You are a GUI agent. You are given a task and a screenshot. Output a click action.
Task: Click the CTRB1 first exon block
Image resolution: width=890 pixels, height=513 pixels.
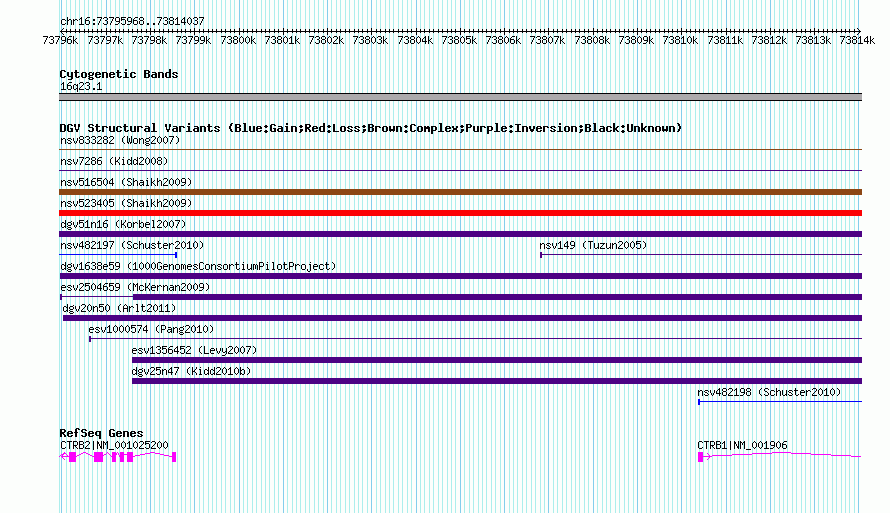click(x=701, y=457)
